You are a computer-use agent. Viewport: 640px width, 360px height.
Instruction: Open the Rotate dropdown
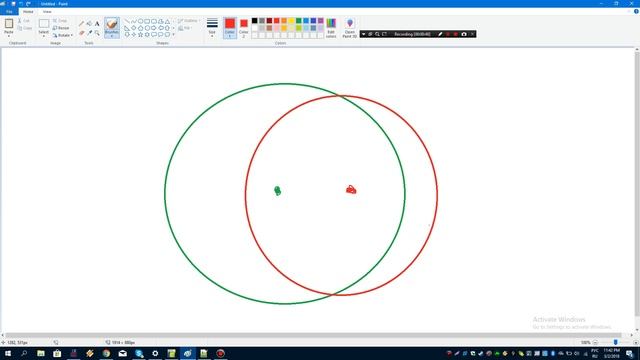click(x=63, y=36)
